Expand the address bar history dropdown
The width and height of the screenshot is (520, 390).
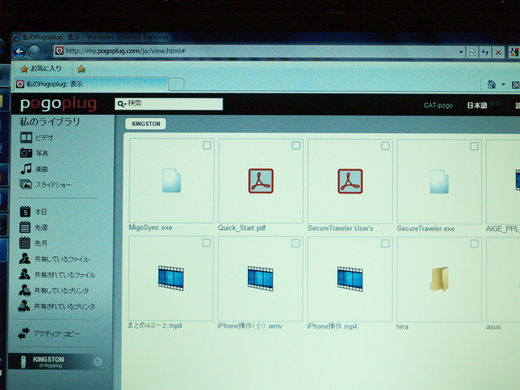(461, 52)
